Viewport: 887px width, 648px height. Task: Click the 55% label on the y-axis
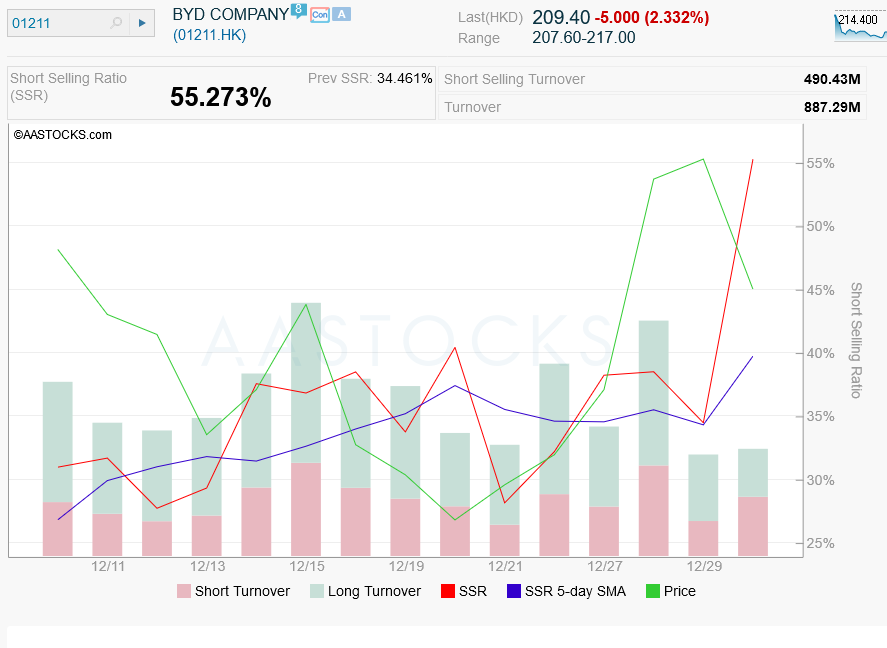tap(820, 163)
